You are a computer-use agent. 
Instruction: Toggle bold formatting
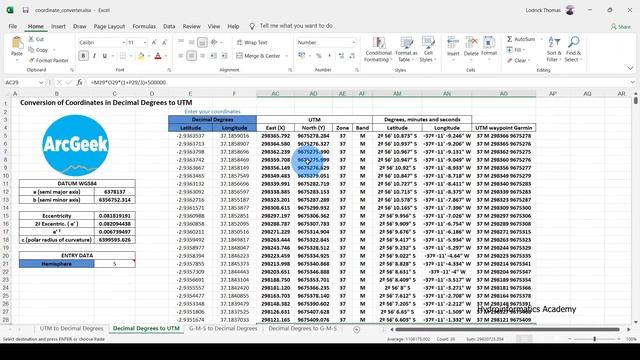point(83,56)
